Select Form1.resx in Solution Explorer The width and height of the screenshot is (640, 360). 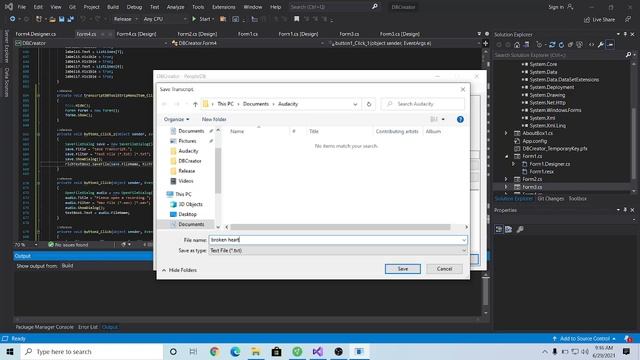click(541, 172)
